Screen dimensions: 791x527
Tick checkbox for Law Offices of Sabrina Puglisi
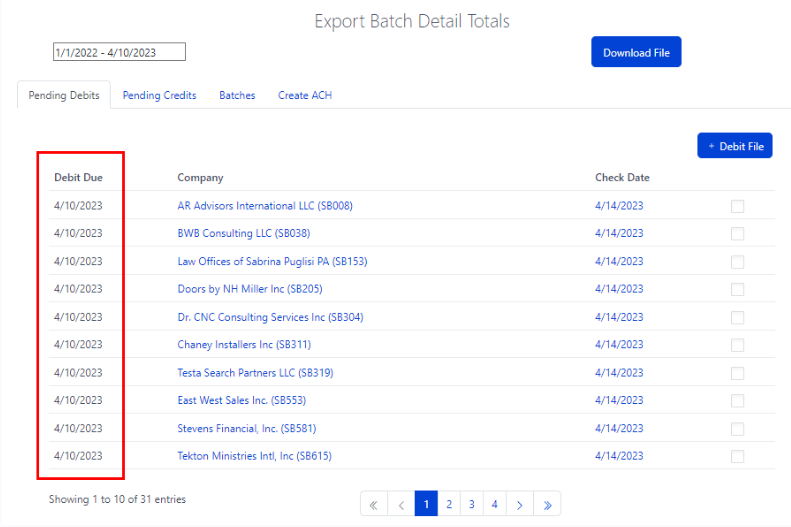(738, 262)
